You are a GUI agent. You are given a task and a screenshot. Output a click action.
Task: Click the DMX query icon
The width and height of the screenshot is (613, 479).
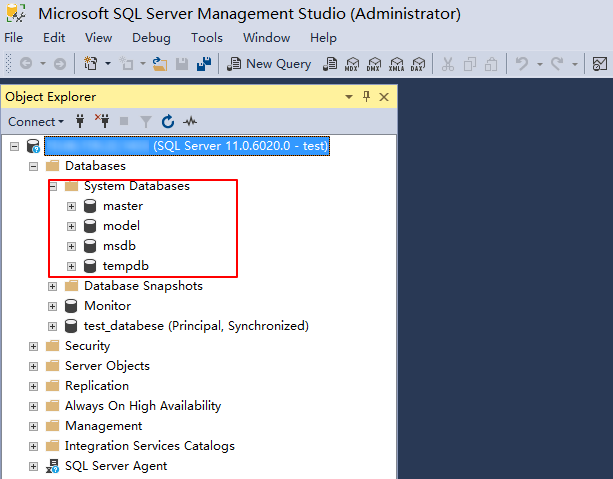[x=374, y=64]
